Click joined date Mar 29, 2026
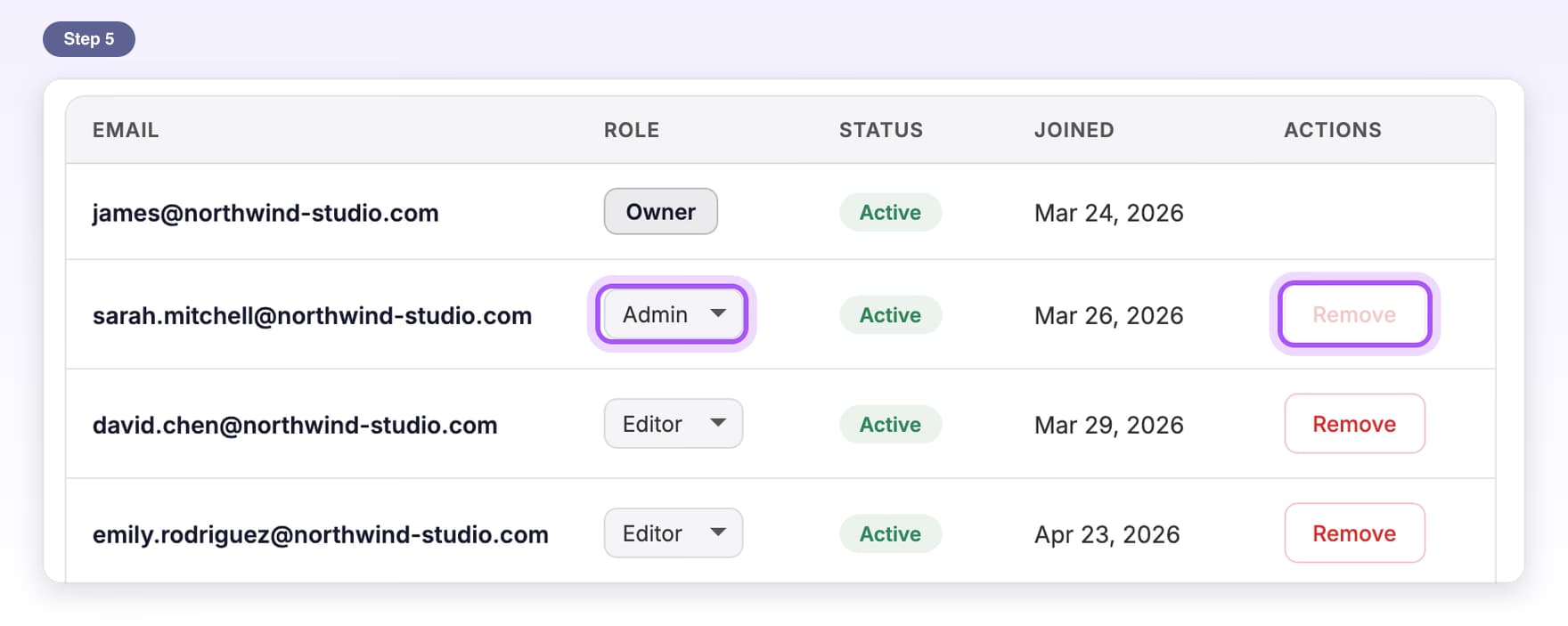The image size is (1568, 626). 1109,425
